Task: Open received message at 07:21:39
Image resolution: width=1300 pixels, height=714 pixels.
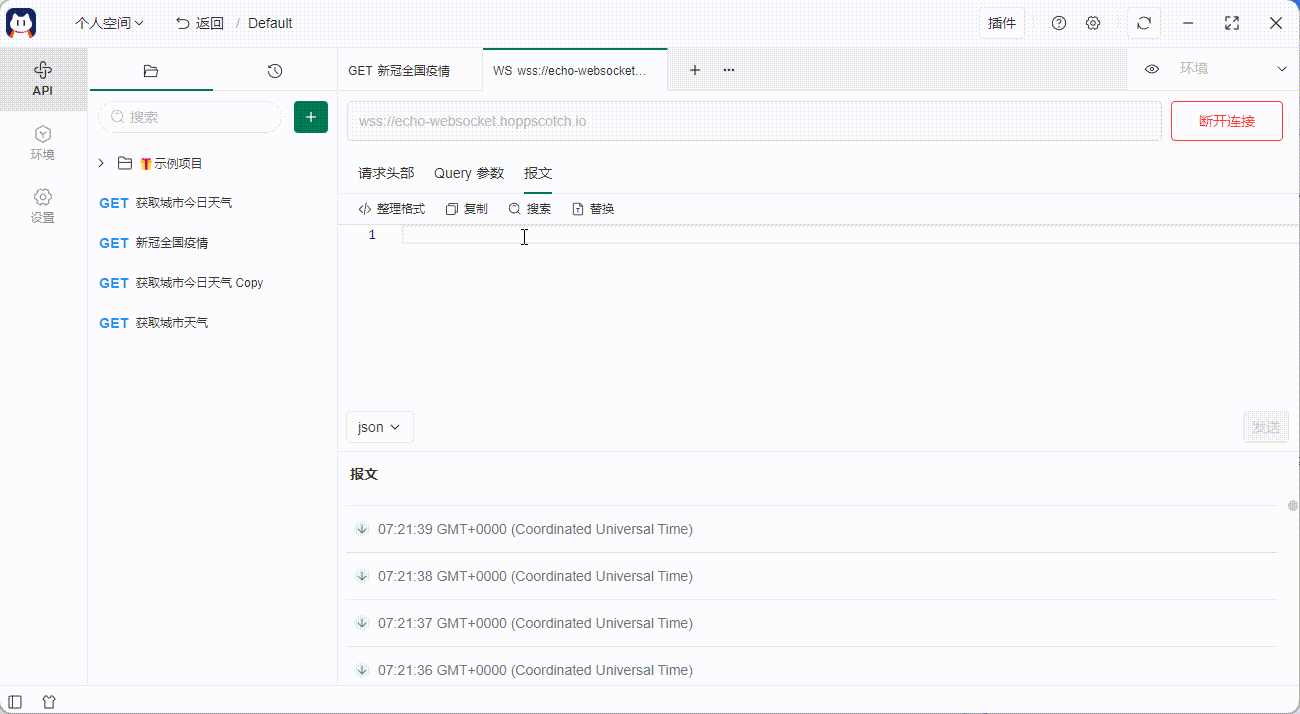Action: click(812, 529)
